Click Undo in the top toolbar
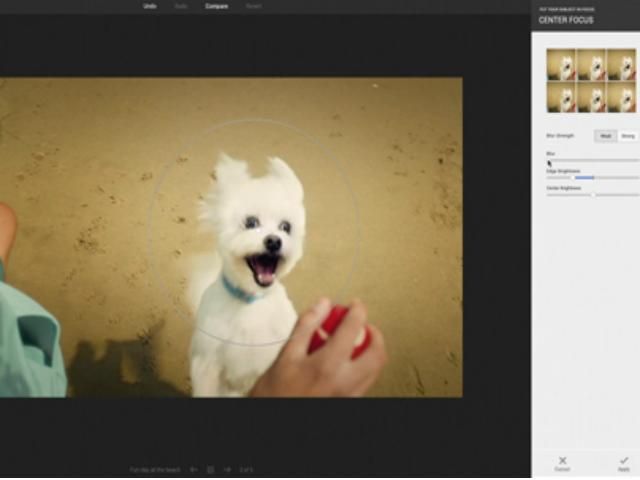Screen dimensions: 640x480 (149, 6)
